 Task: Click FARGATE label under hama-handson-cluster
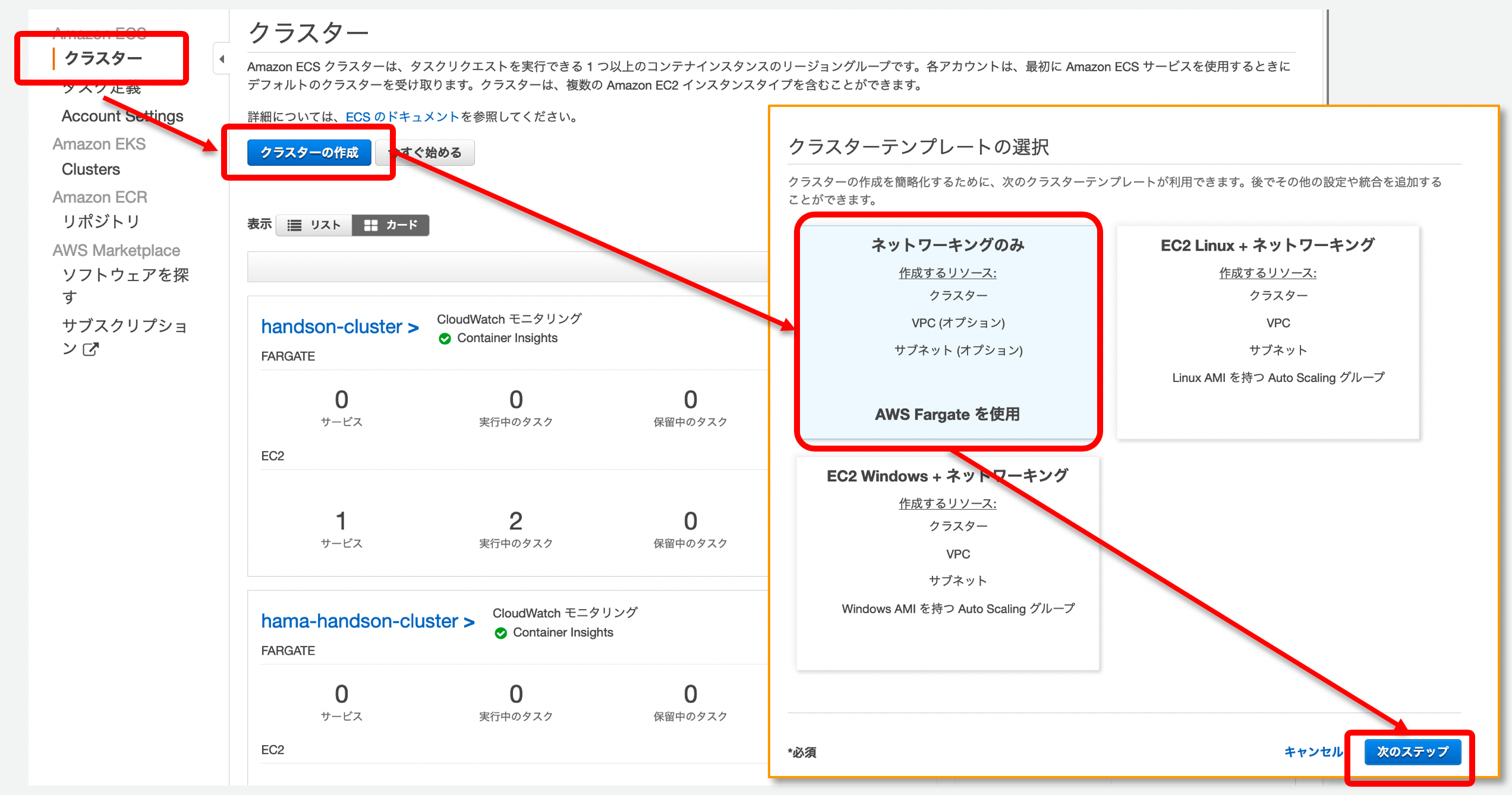[x=288, y=651]
